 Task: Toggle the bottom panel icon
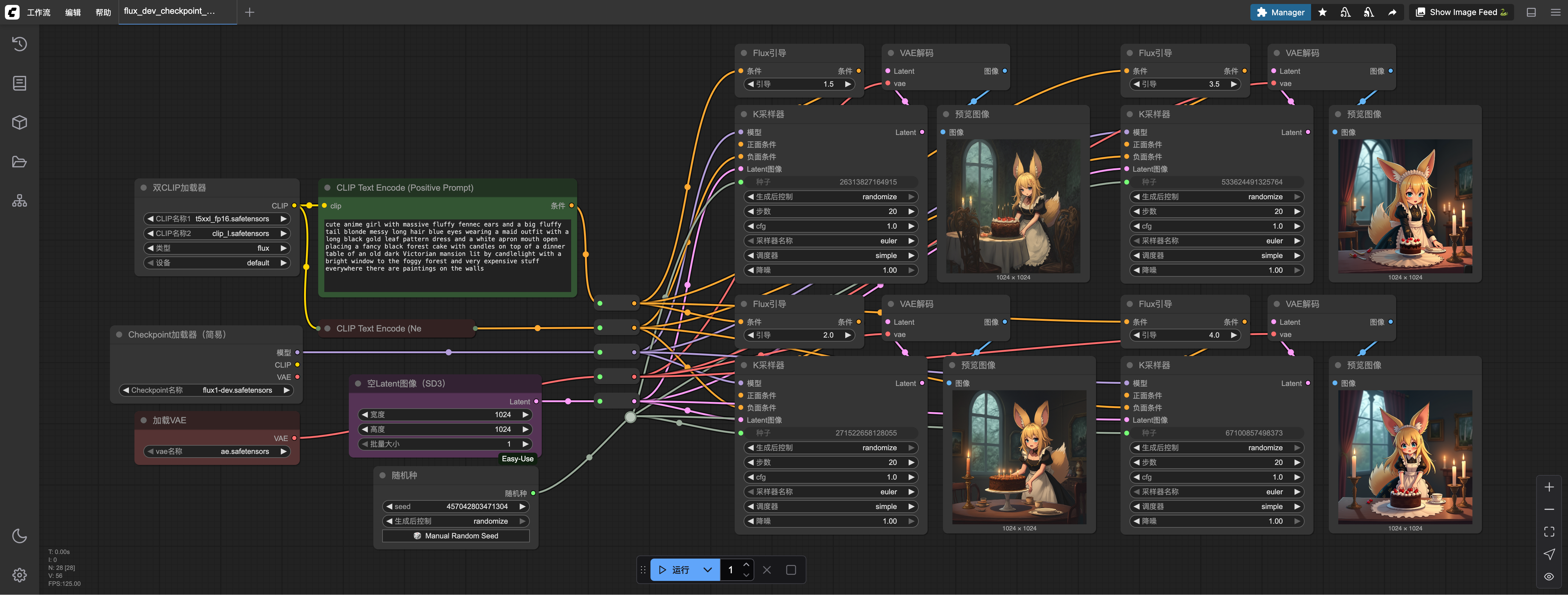coord(1532,12)
